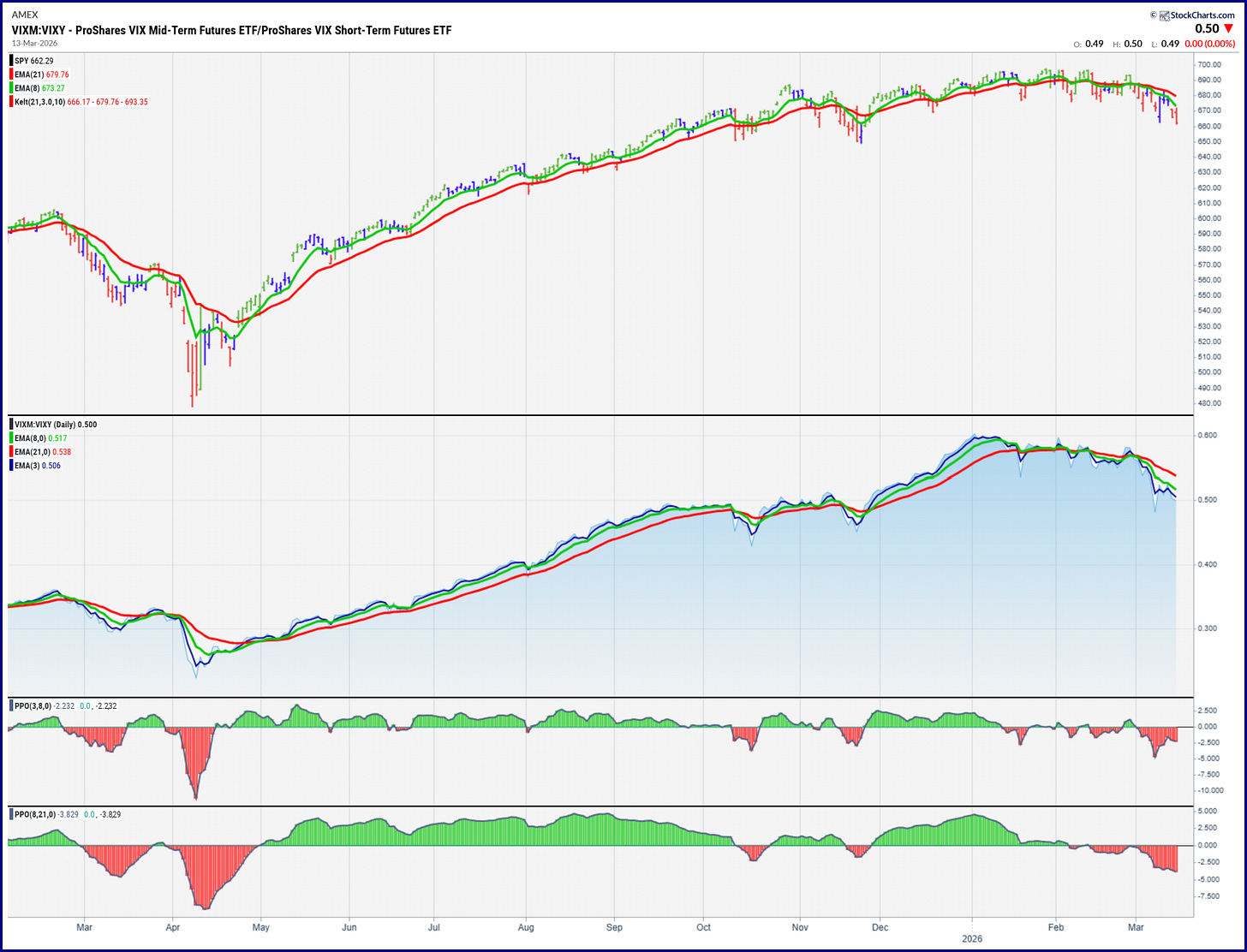
Task: Click the 700.00 price axis label
Action: 1209,65
